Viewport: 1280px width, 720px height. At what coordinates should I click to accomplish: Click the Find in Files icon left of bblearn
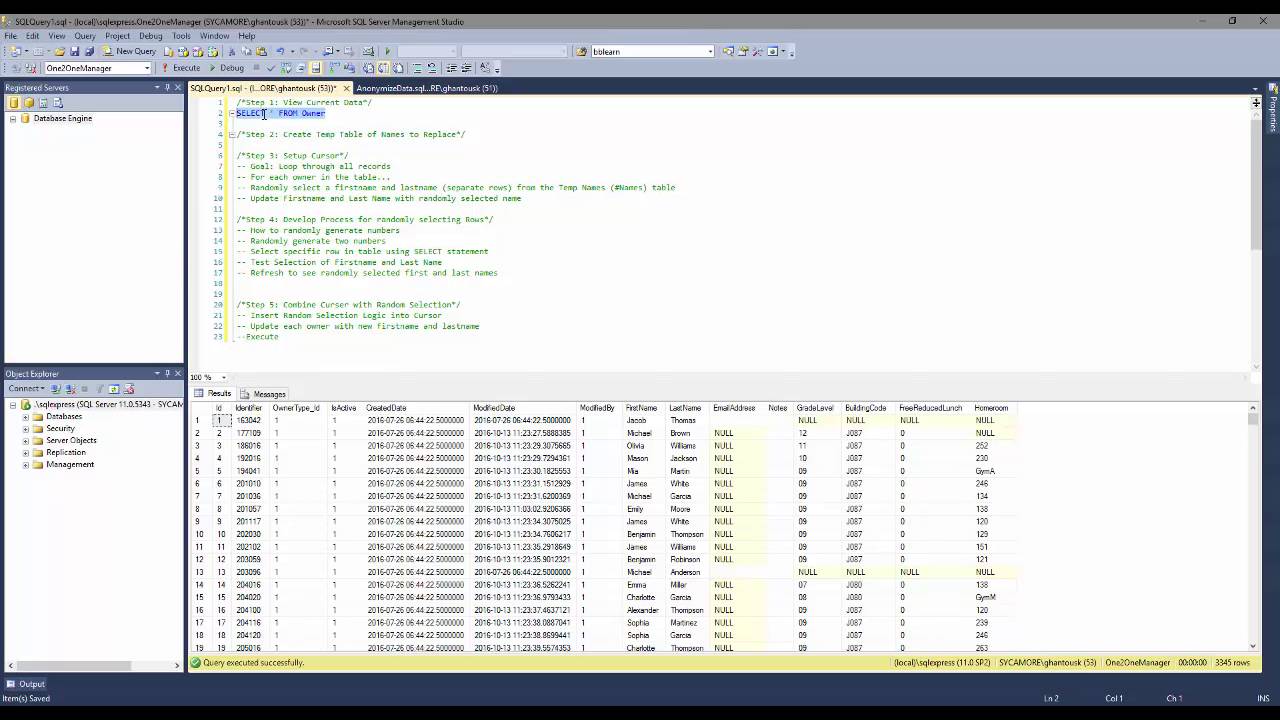click(581, 51)
